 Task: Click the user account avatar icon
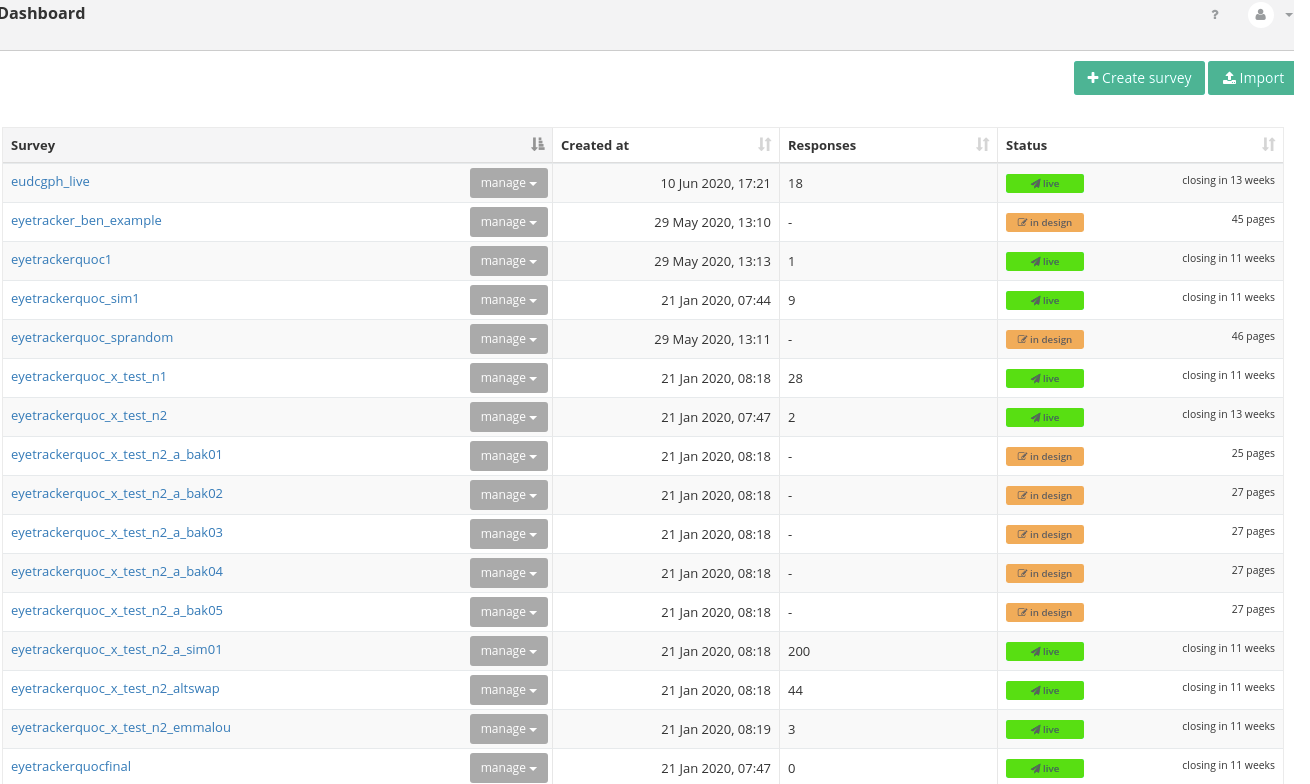1259,14
